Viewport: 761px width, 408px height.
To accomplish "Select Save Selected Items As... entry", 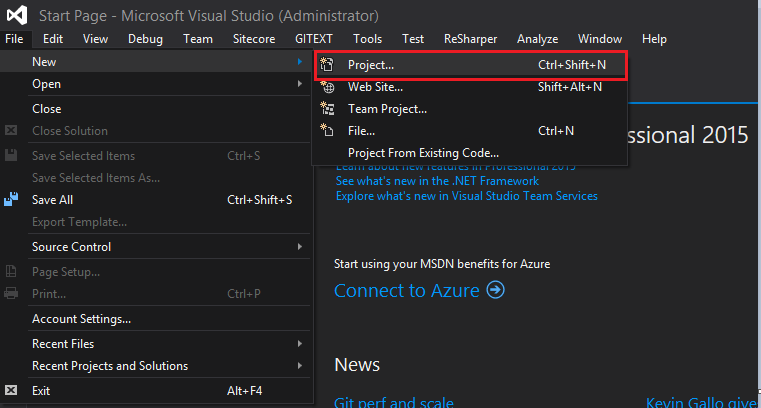I will click(155, 178).
